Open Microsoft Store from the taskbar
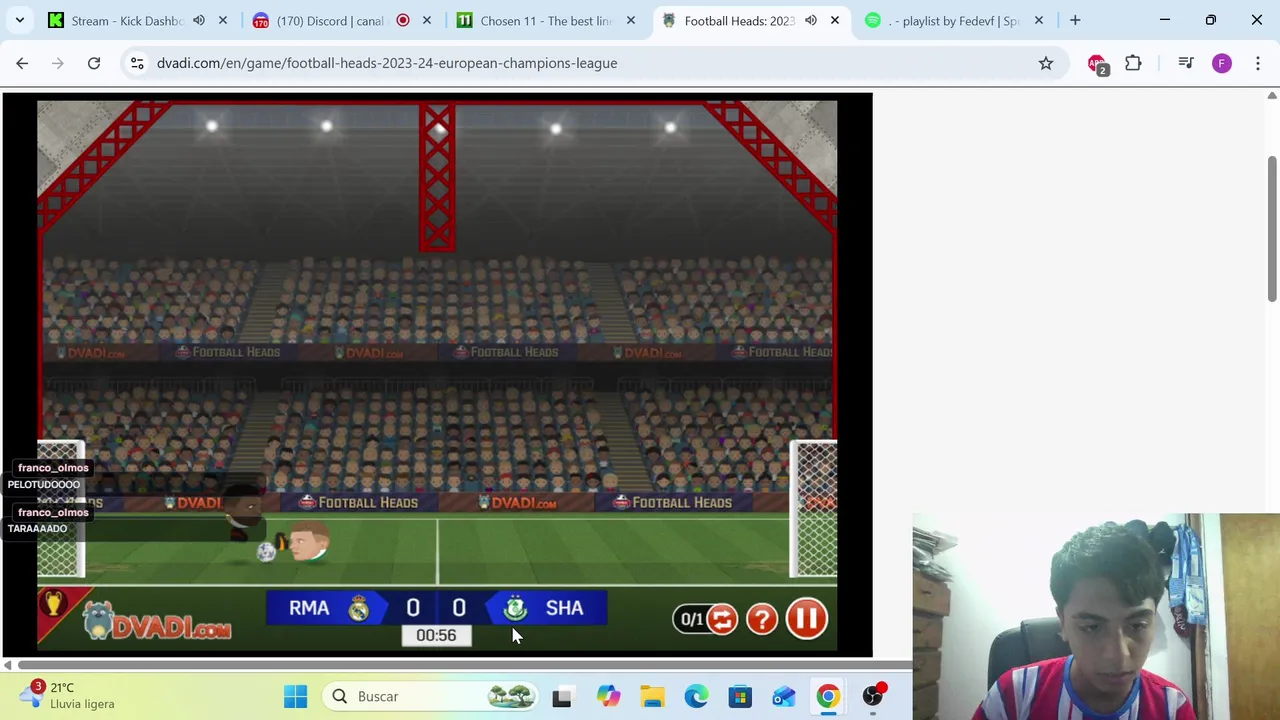Image resolution: width=1280 pixels, height=720 pixels. click(x=740, y=696)
